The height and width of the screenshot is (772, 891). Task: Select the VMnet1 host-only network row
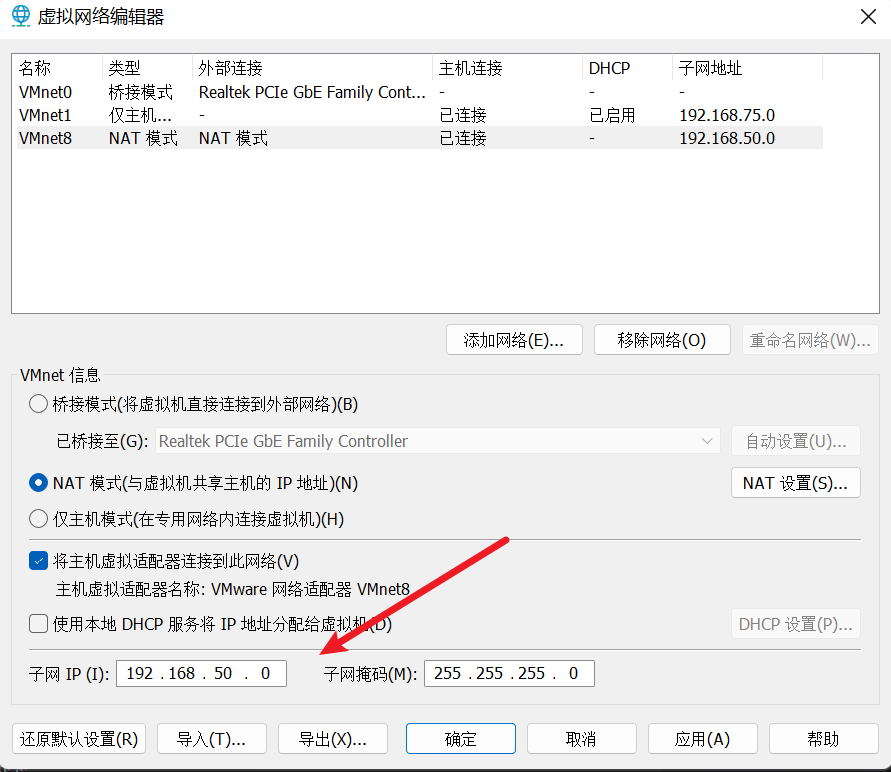[x=46, y=115]
